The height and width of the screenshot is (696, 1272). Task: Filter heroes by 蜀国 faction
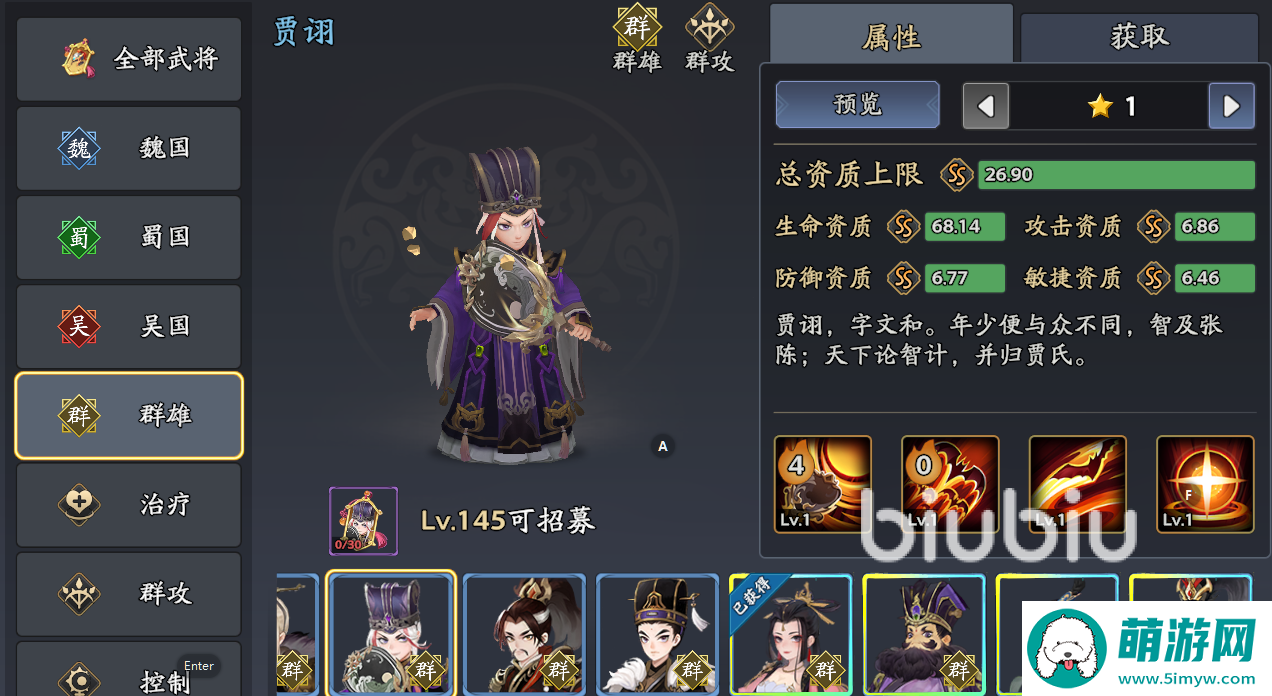click(129, 237)
